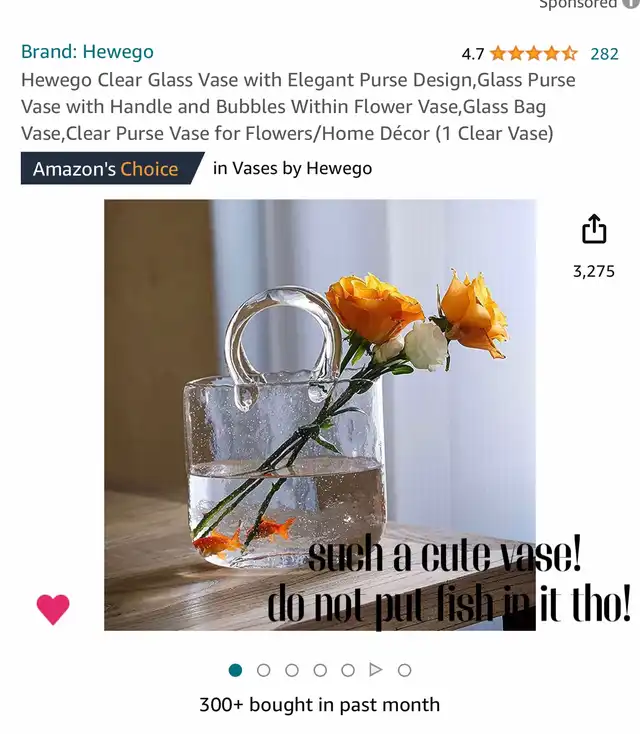
Task: Click the Hewego Clear Glass Vase title
Action: 298,106
